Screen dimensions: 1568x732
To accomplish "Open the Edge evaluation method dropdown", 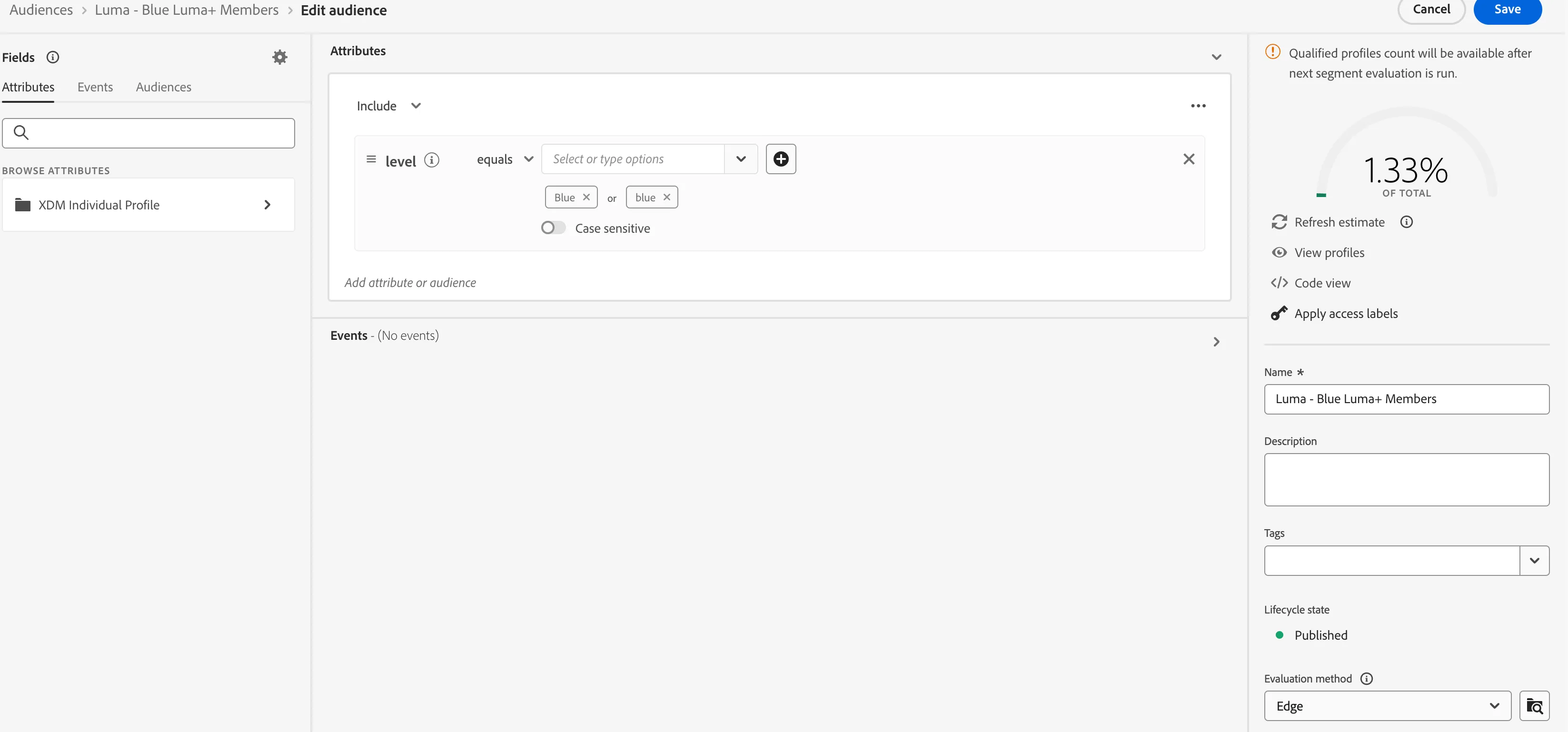I will point(1387,706).
